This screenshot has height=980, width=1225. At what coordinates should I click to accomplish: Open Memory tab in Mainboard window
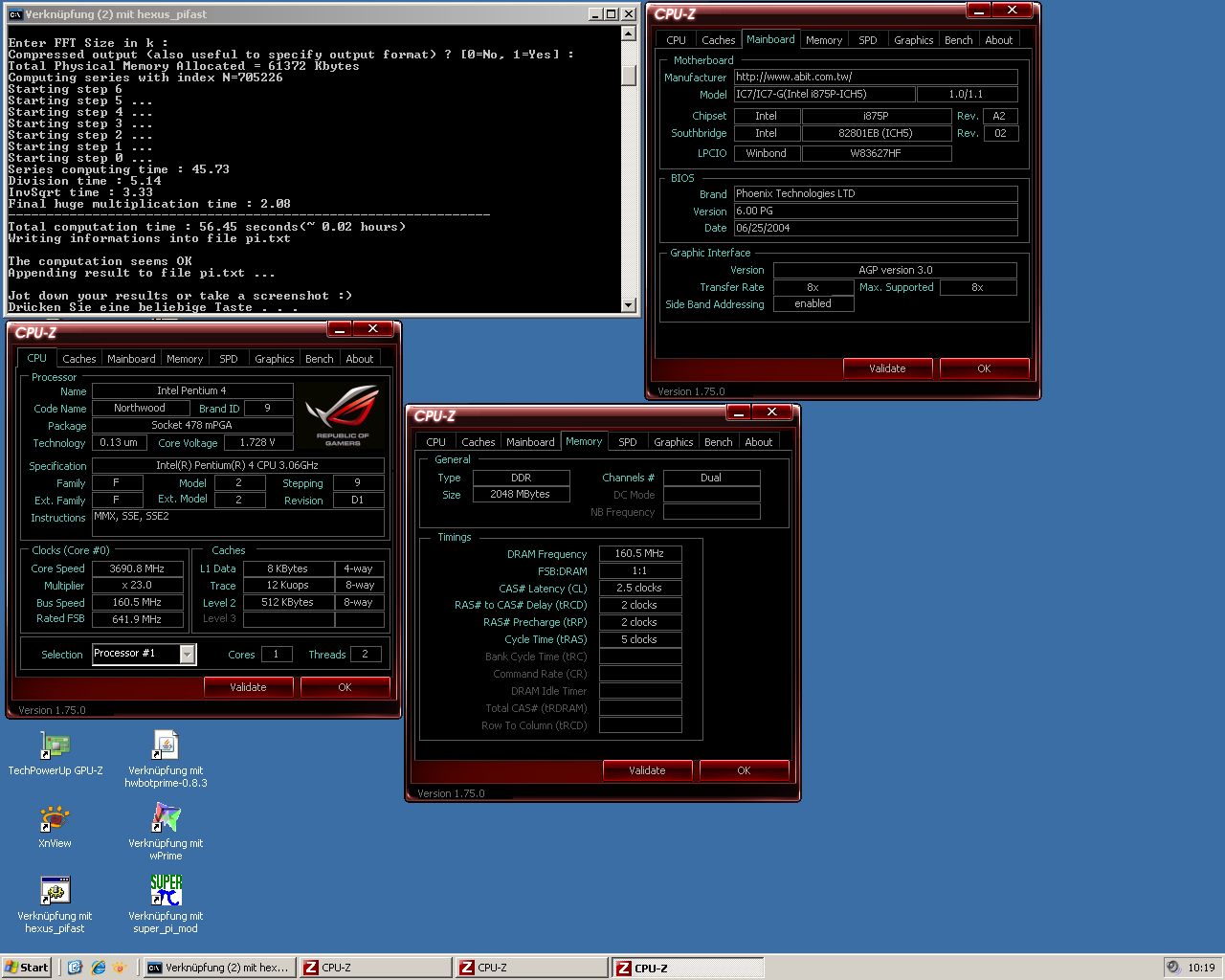tap(824, 40)
